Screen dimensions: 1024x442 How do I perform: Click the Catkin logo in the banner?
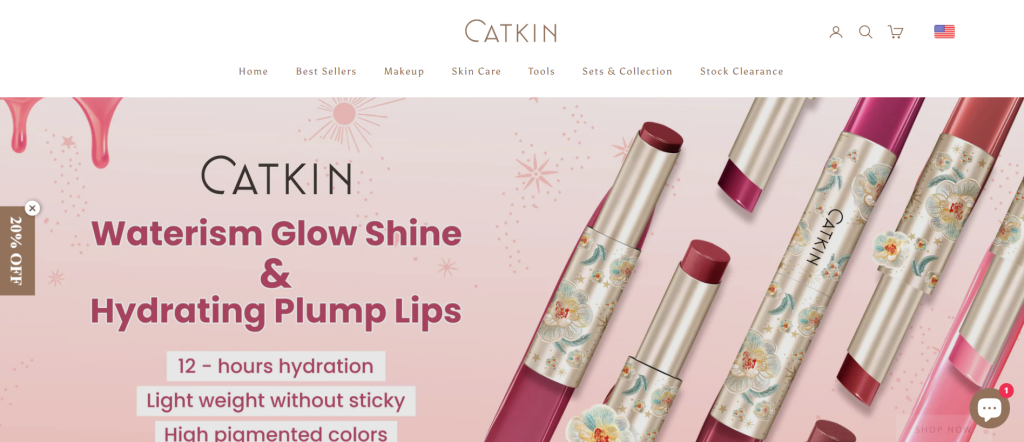click(x=276, y=175)
